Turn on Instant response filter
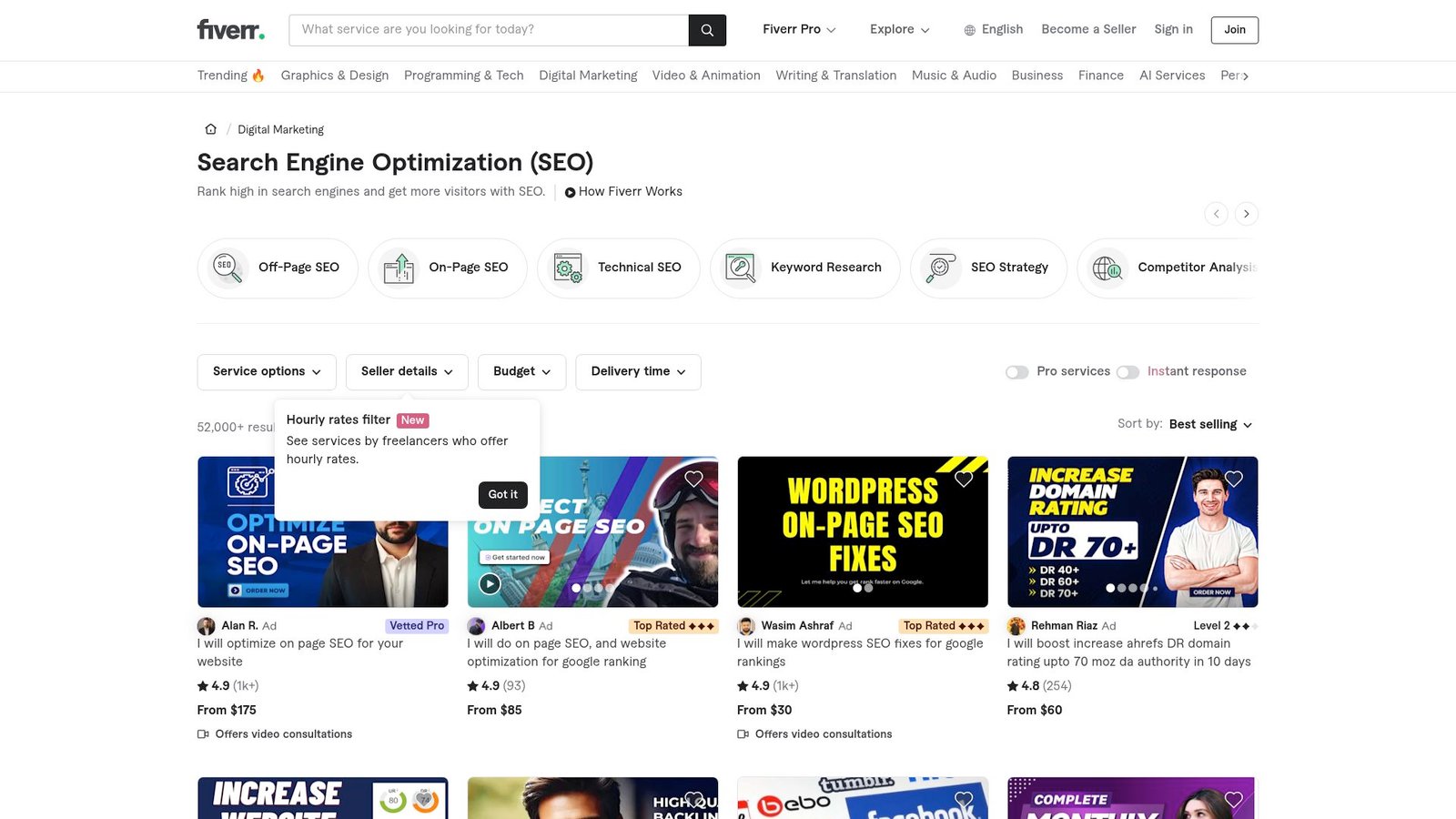1456x819 pixels. click(x=1127, y=371)
